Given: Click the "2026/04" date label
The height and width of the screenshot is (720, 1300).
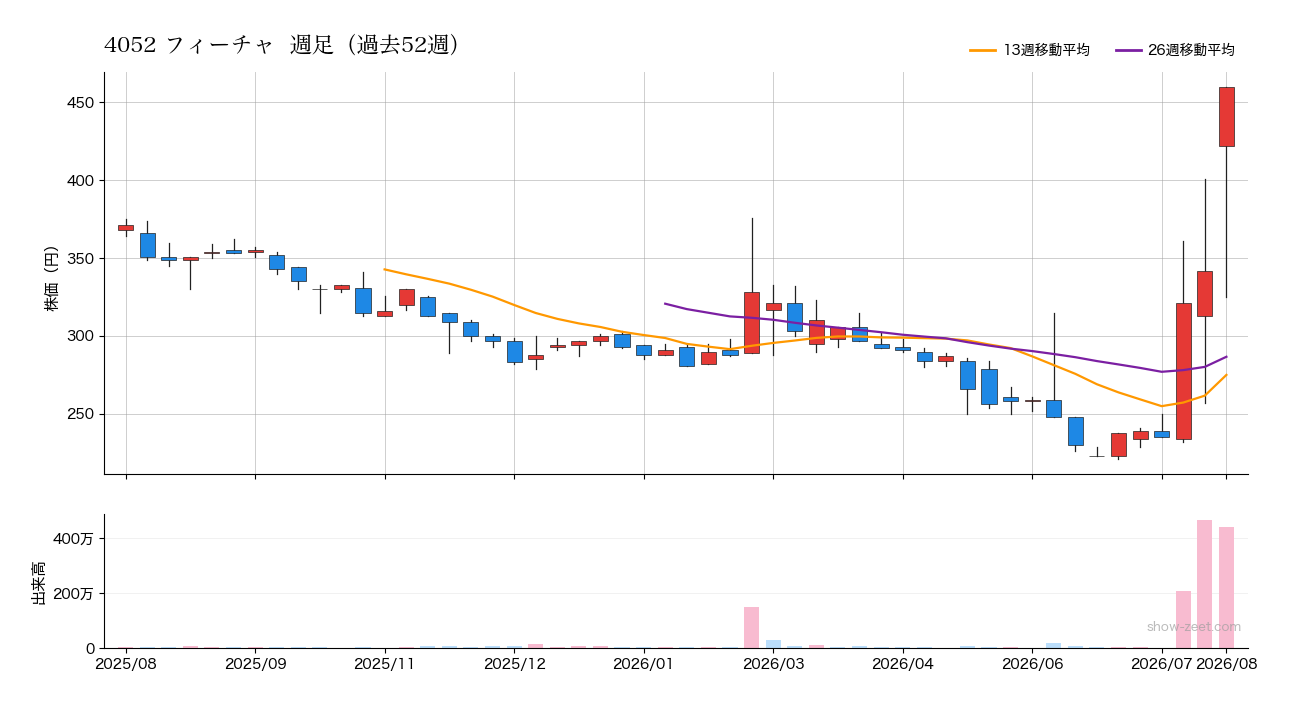Looking at the screenshot, I should 903,662.
